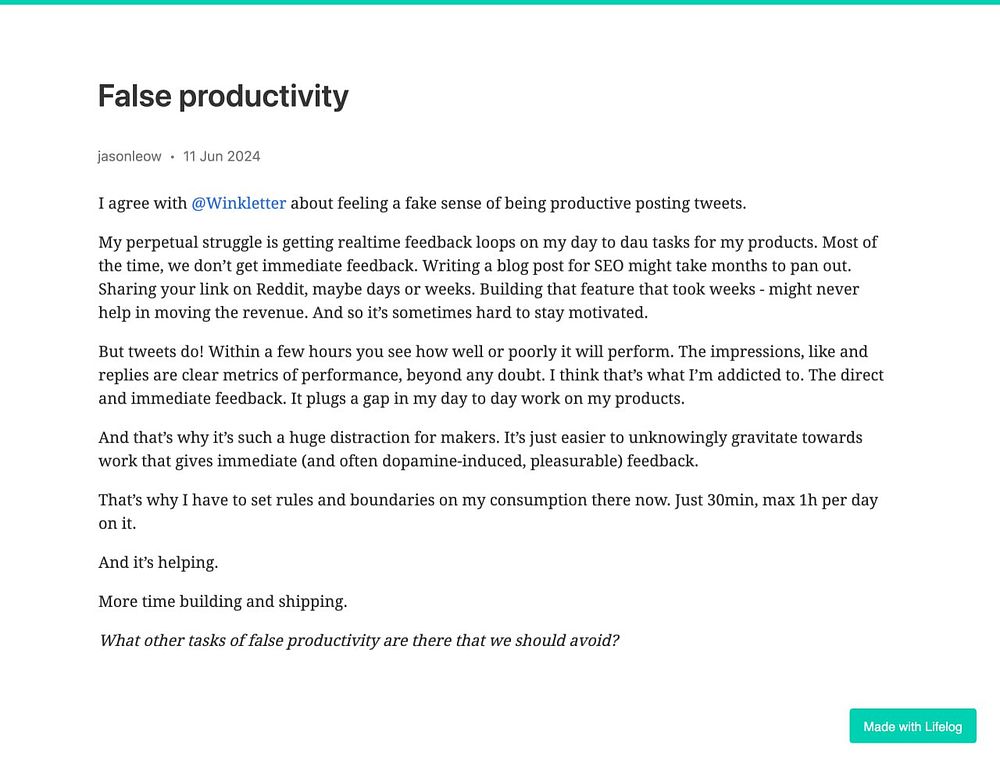Screen dimensions: 1000x763
Task: Click the dot separator between author and date
Action: 172,157
